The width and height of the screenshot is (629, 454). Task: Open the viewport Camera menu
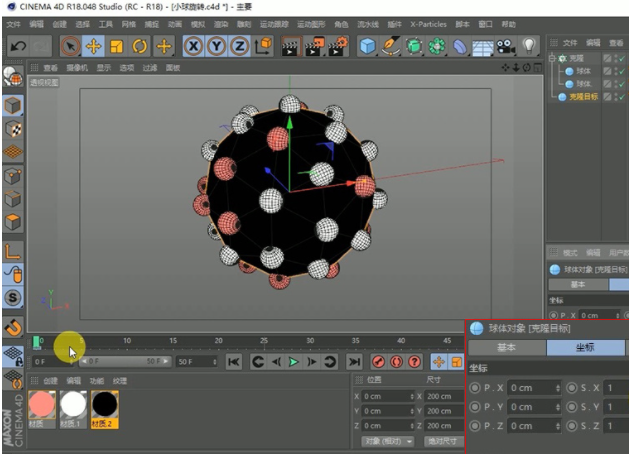pos(77,68)
